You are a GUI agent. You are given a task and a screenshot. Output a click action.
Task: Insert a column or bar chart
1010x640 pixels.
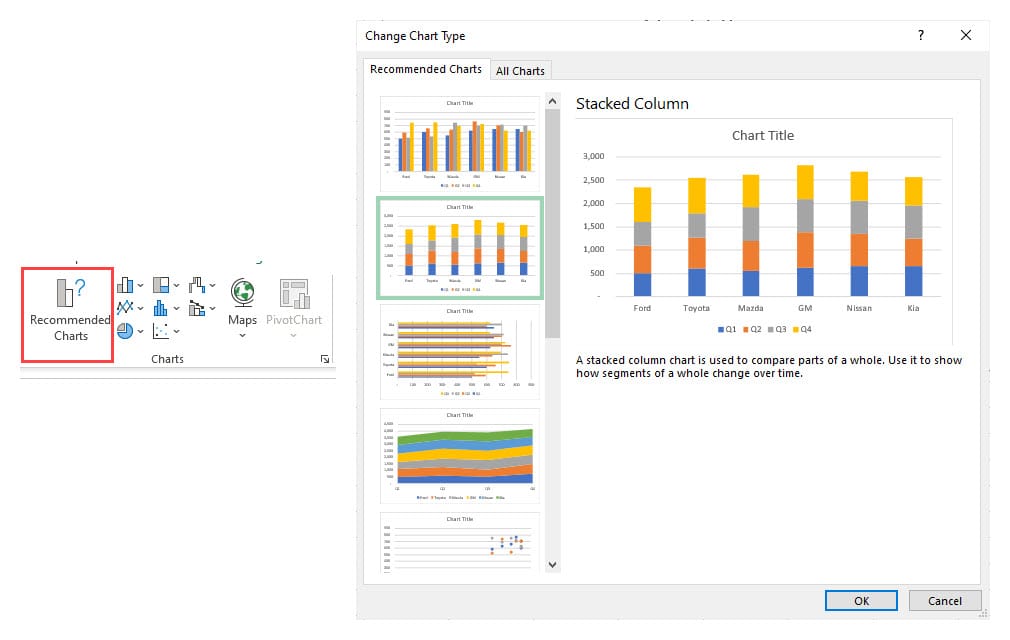(x=126, y=286)
